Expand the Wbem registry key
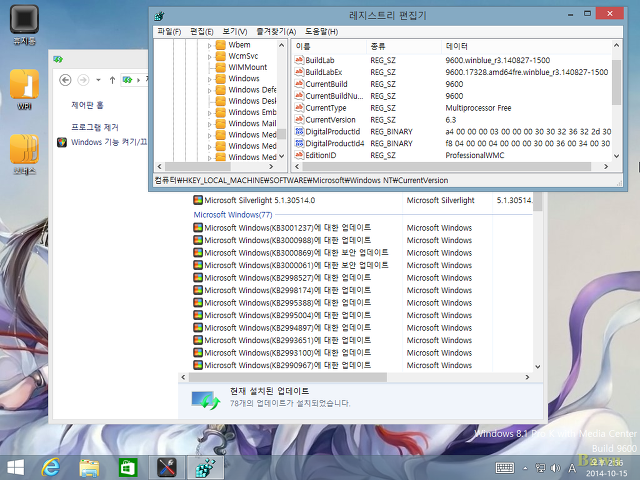The image size is (640, 480). (209, 45)
